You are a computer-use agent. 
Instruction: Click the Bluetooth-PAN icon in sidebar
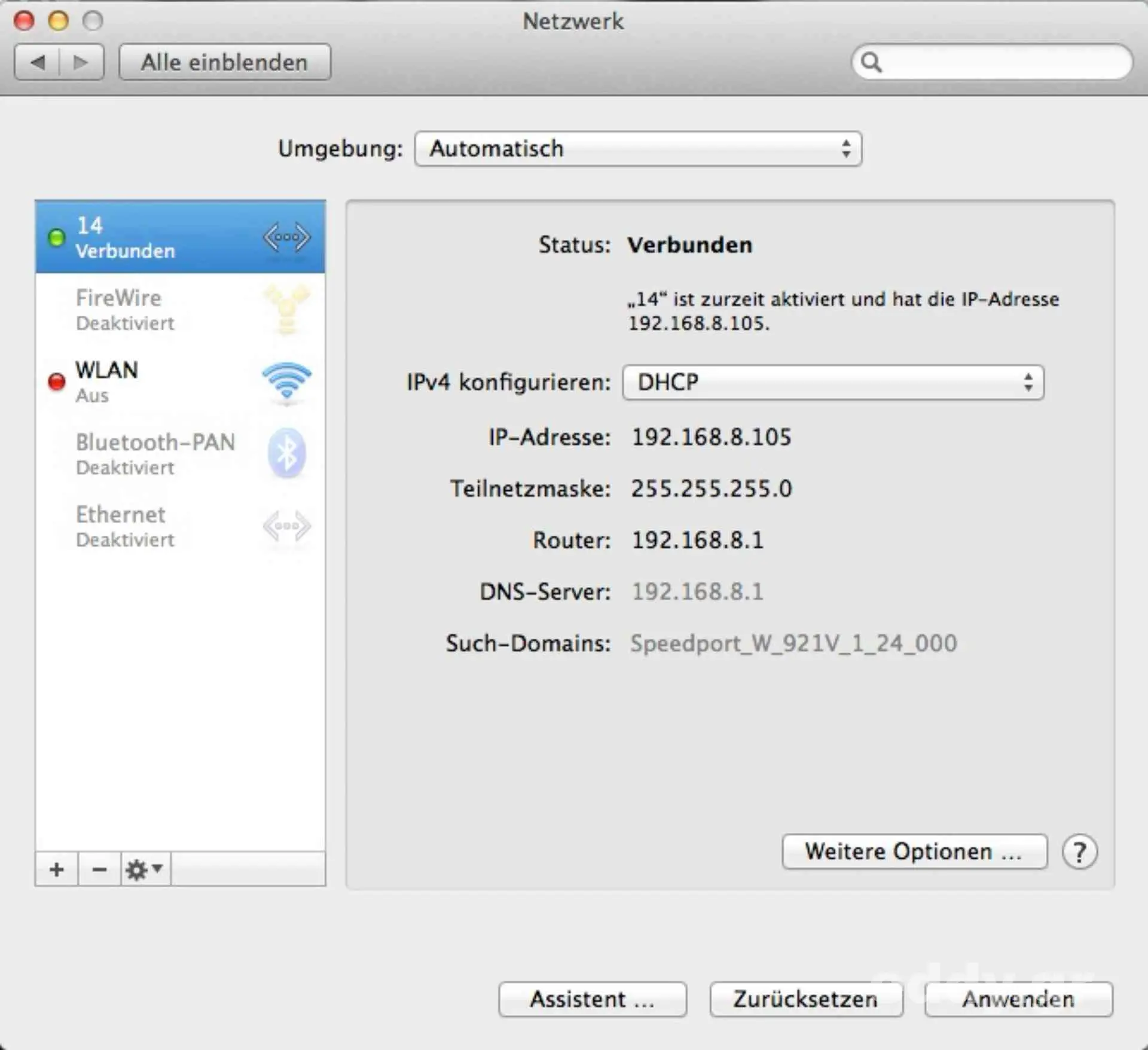(x=286, y=454)
